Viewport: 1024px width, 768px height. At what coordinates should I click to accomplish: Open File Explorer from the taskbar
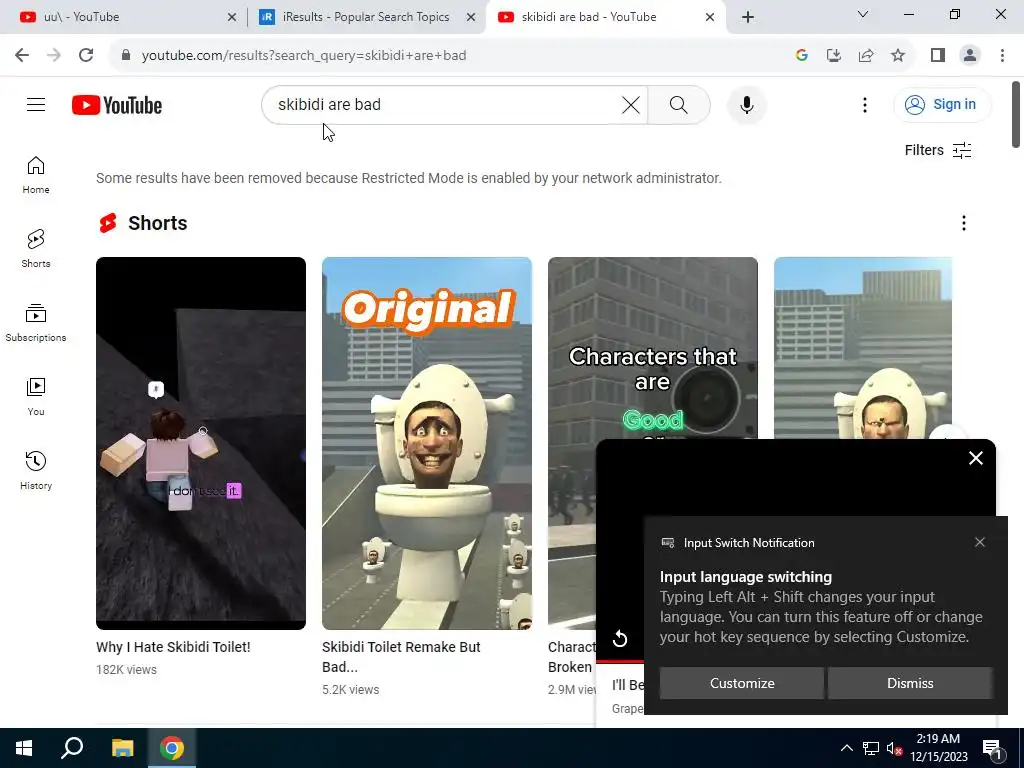[122, 748]
